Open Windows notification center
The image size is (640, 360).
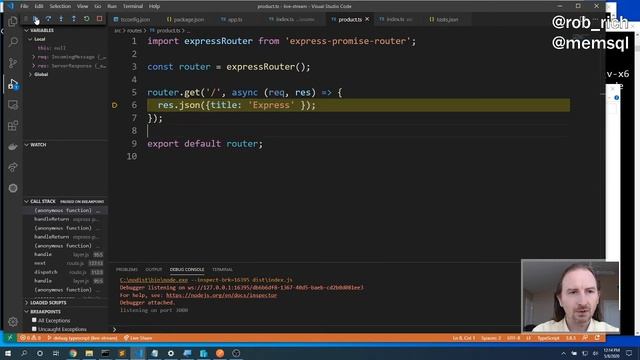(x=629, y=353)
